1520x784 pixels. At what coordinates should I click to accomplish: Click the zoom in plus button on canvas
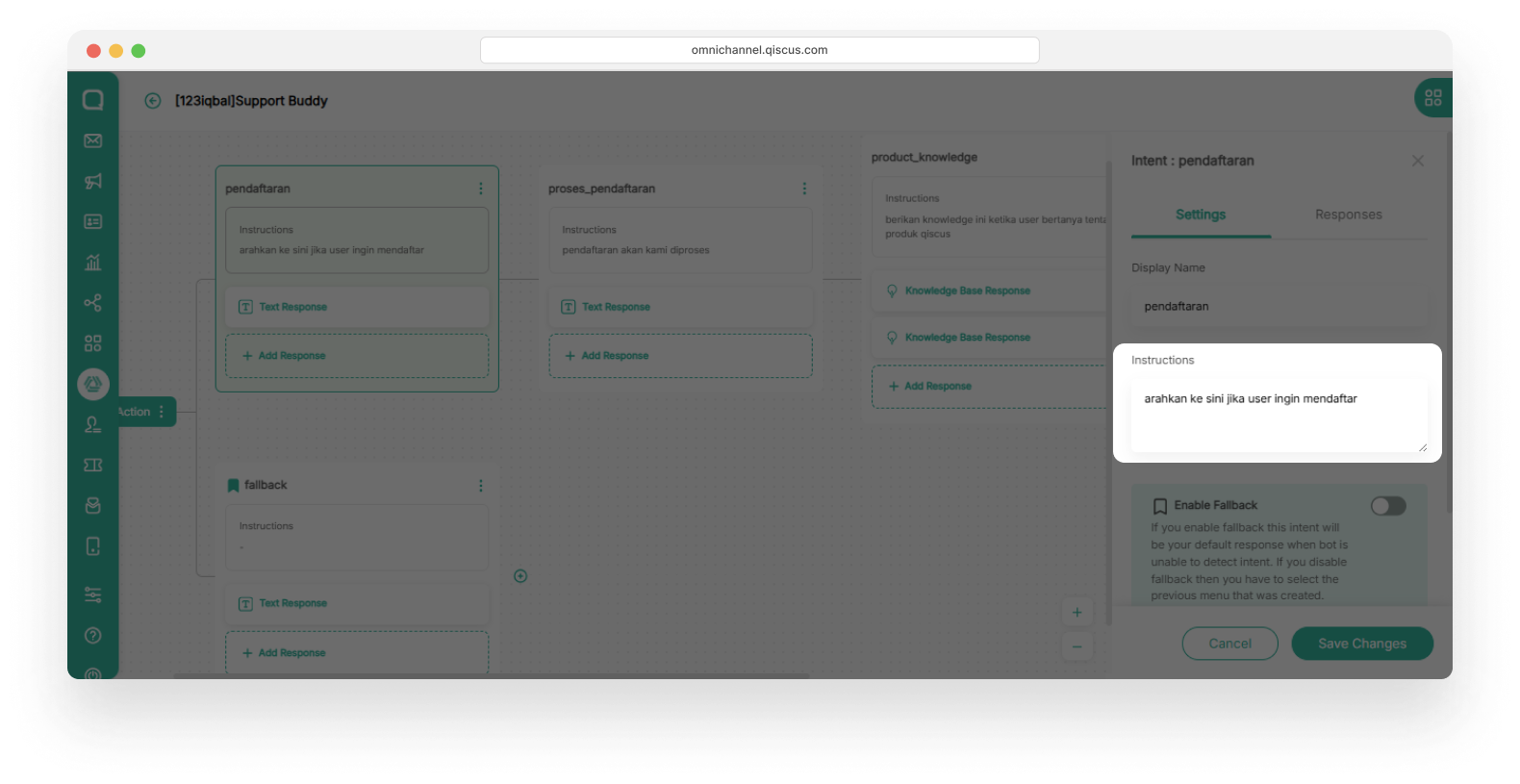click(x=1077, y=613)
